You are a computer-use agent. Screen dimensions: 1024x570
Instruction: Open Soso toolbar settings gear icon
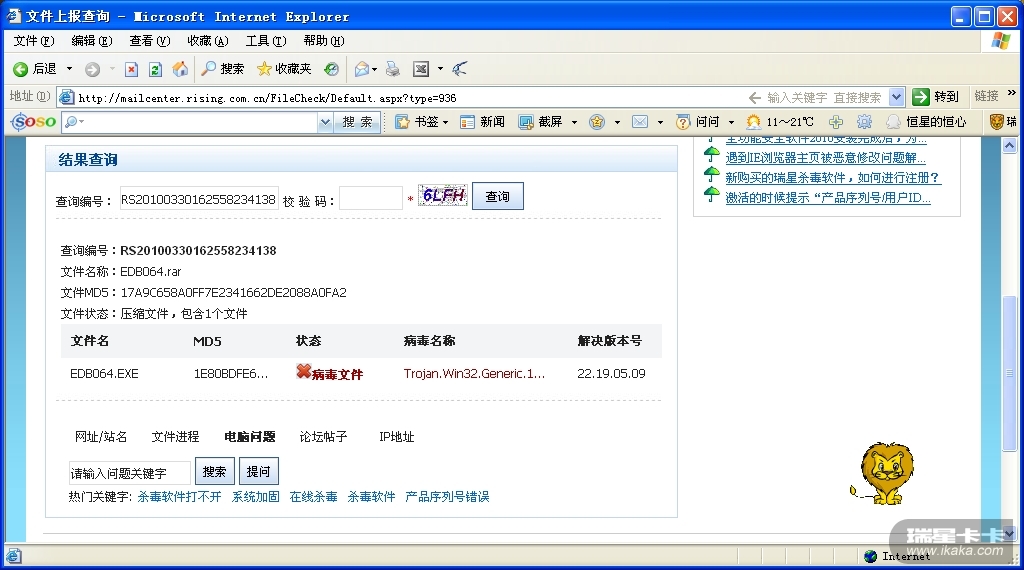tap(865, 121)
